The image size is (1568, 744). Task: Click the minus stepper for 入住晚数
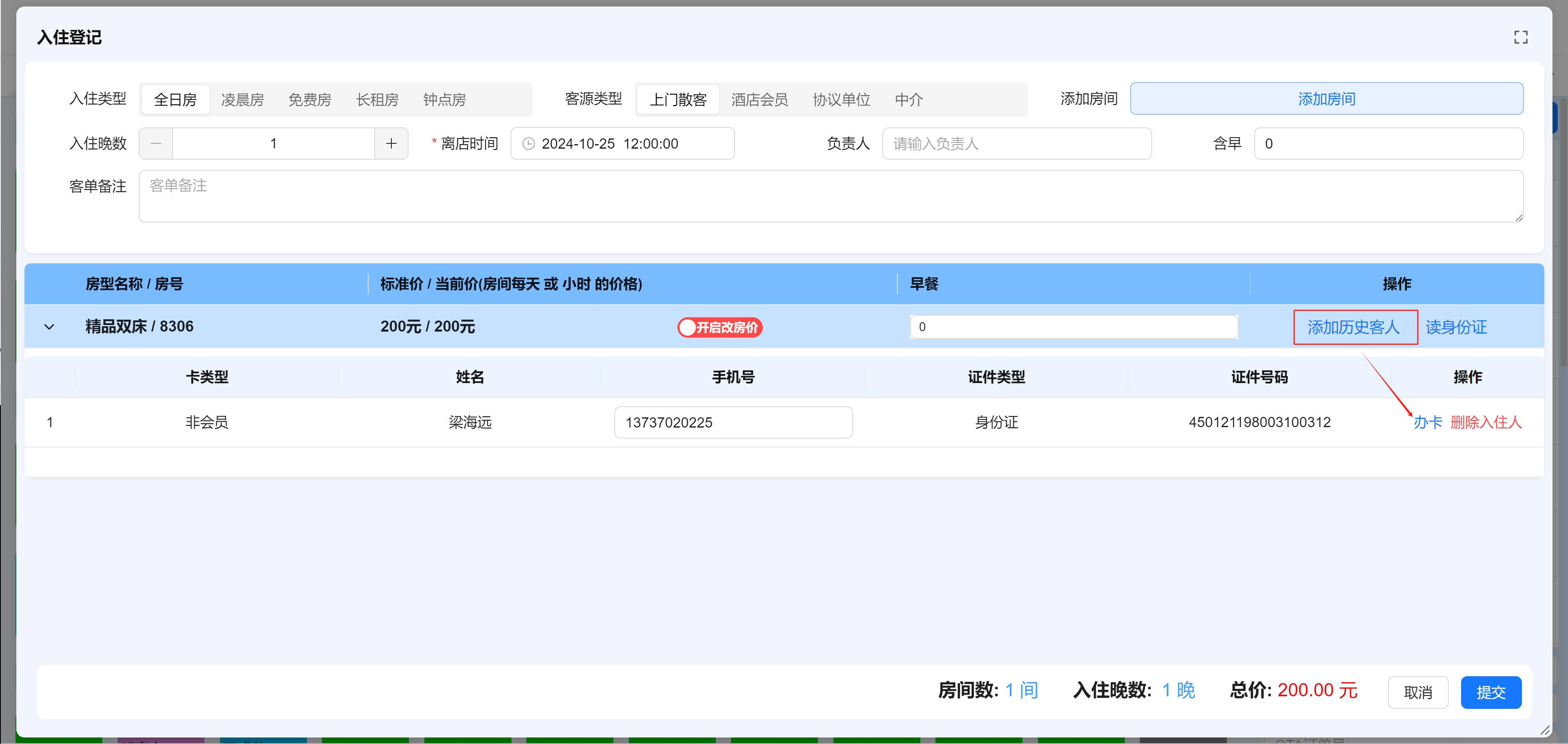click(x=156, y=144)
